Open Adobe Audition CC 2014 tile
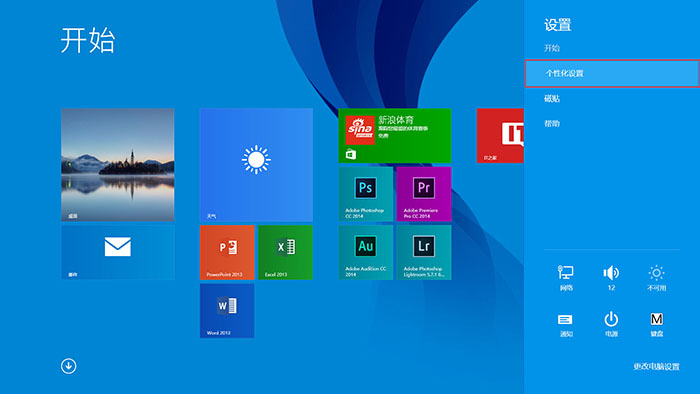This screenshot has height=394, width=700. 366,253
